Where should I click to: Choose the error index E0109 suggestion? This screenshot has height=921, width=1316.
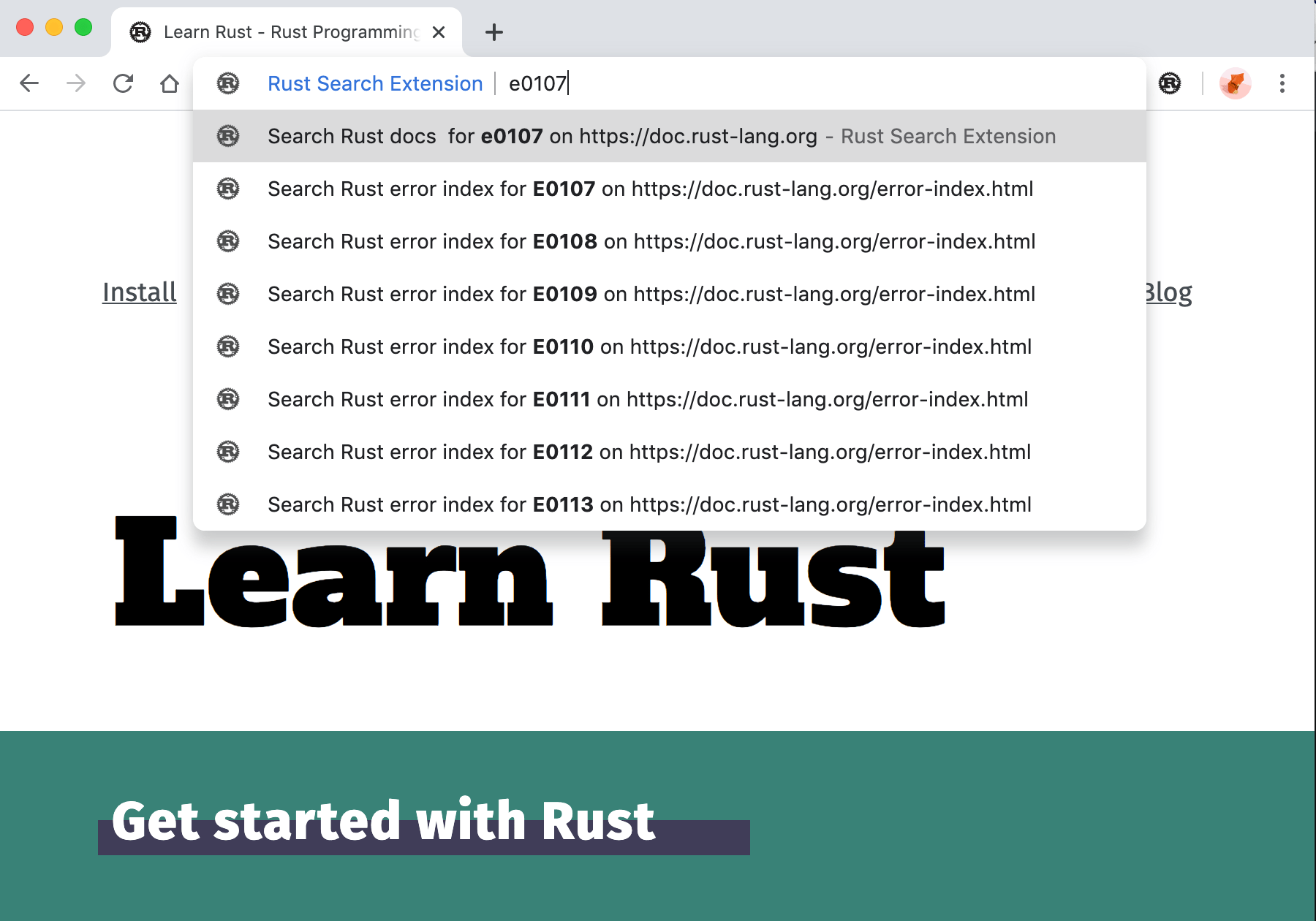tap(670, 294)
